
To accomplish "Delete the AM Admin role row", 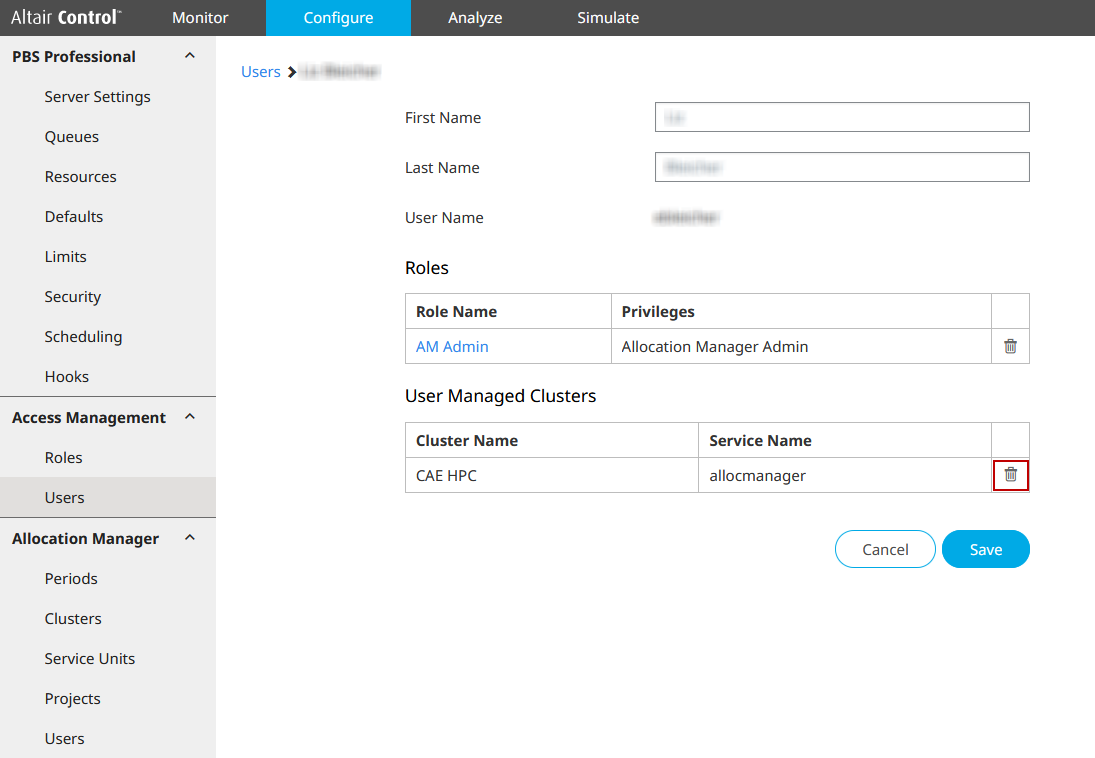I will pyautogui.click(x=1010, y=347).
